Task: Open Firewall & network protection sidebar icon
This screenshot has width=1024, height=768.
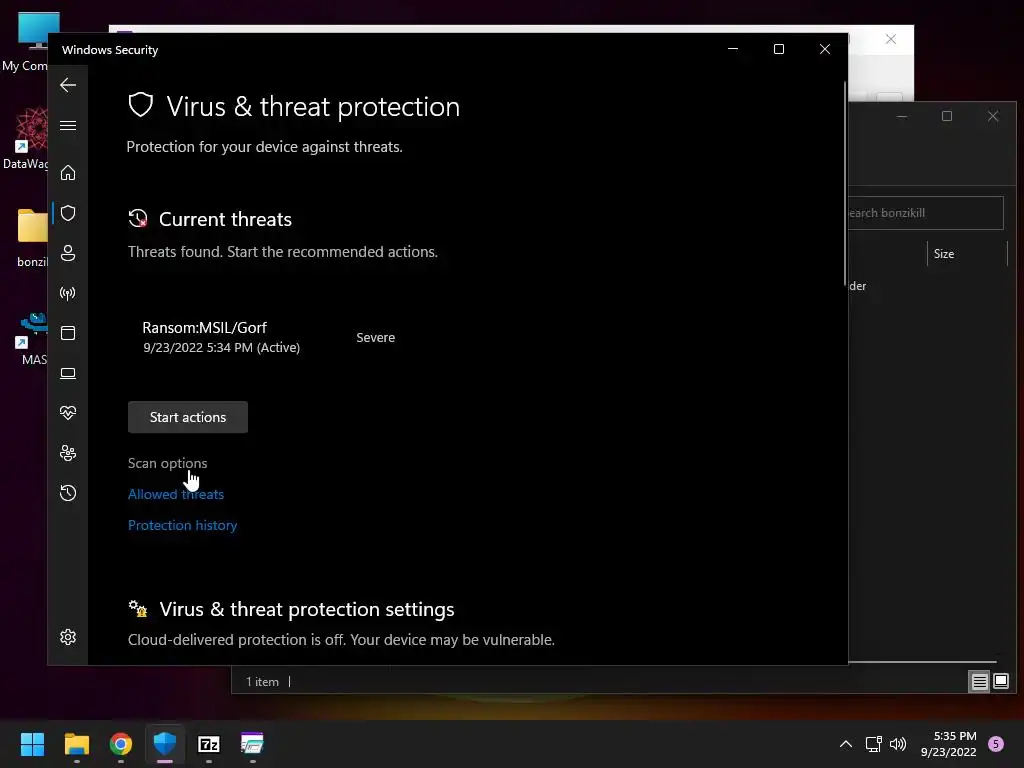Action: click(68, 293)
